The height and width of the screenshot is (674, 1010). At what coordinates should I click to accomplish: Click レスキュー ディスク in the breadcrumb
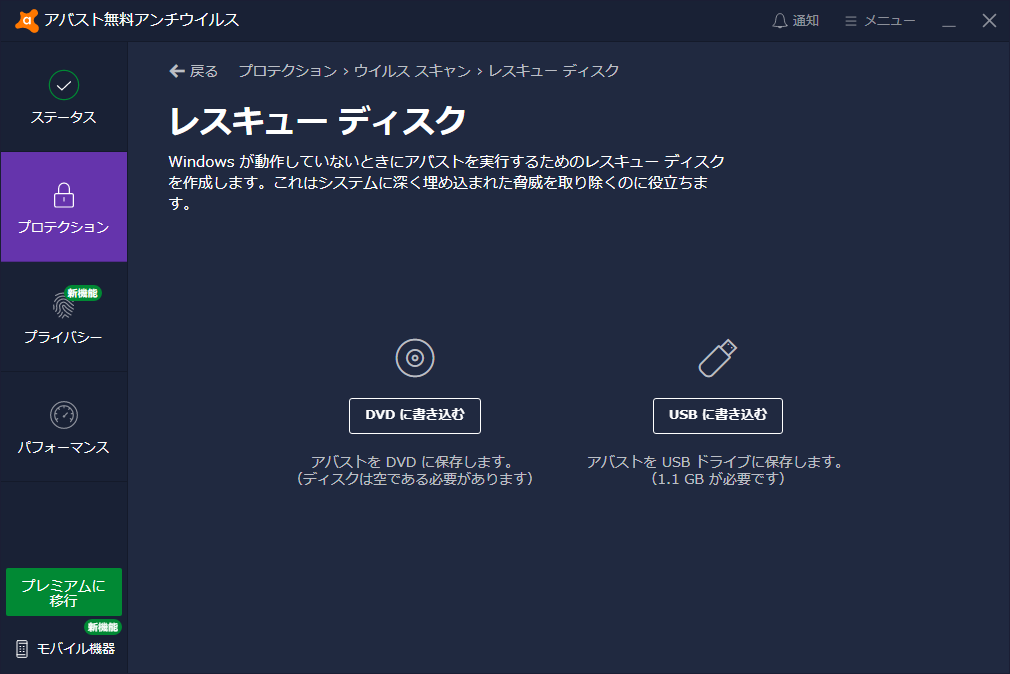(x=553, y=71)
